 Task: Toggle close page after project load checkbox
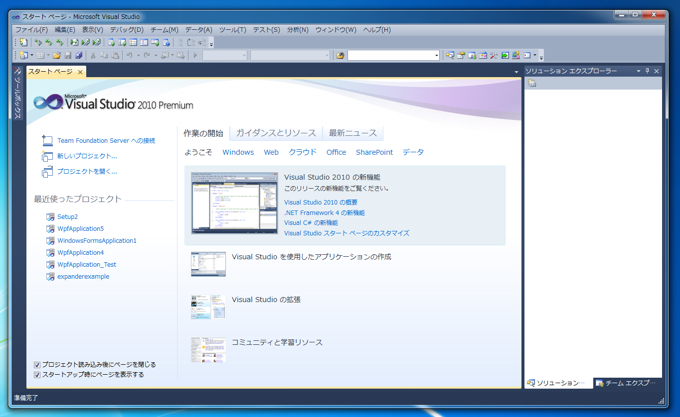point(37,365)
